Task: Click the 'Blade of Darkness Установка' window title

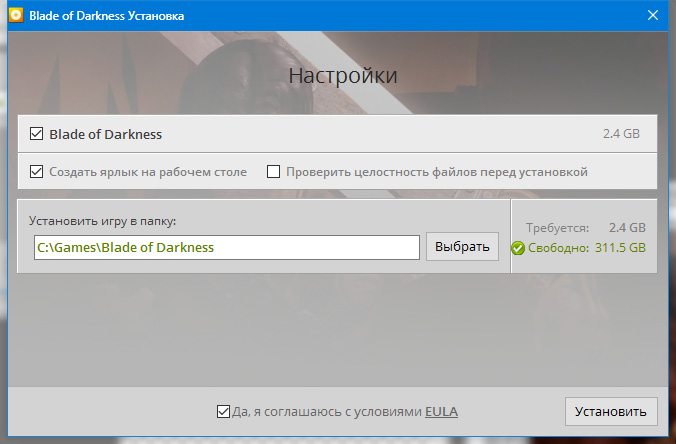Action: tap(106, 16)
